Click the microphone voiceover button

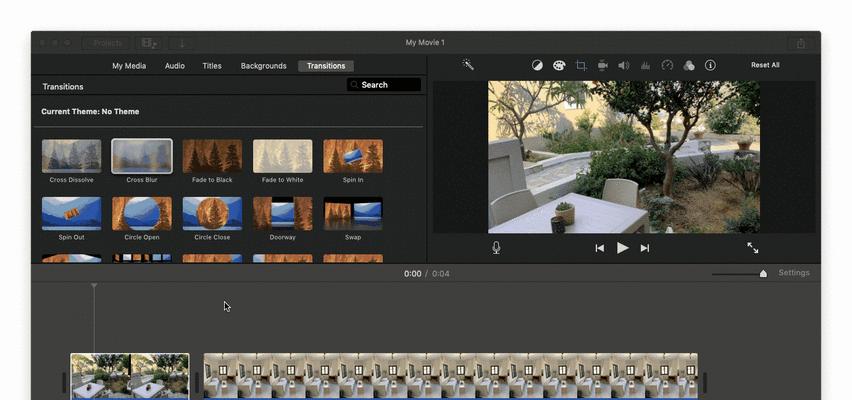[496, 248]
